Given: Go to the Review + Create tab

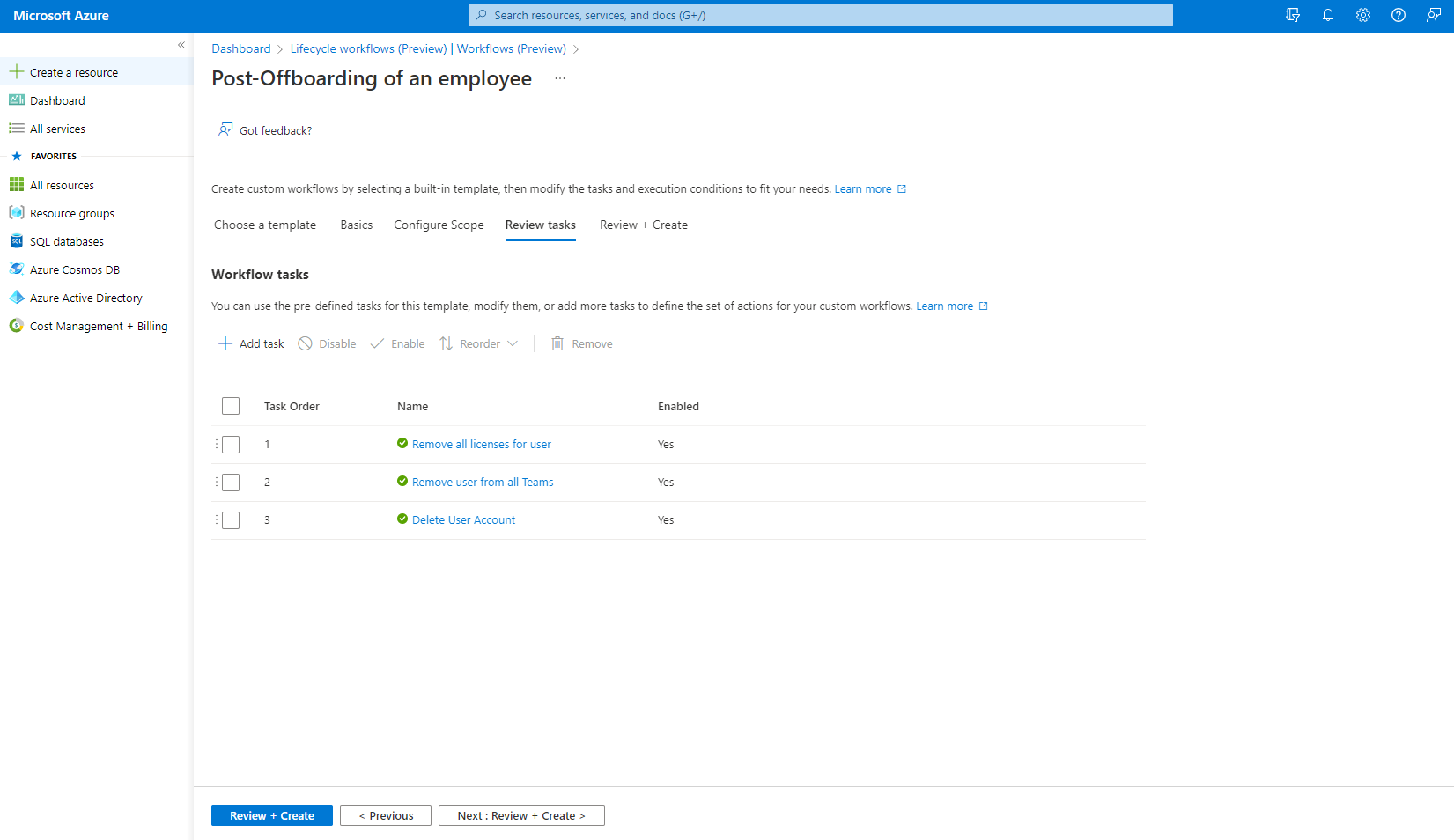Looking at the screenshot, I should pos(643,225).
